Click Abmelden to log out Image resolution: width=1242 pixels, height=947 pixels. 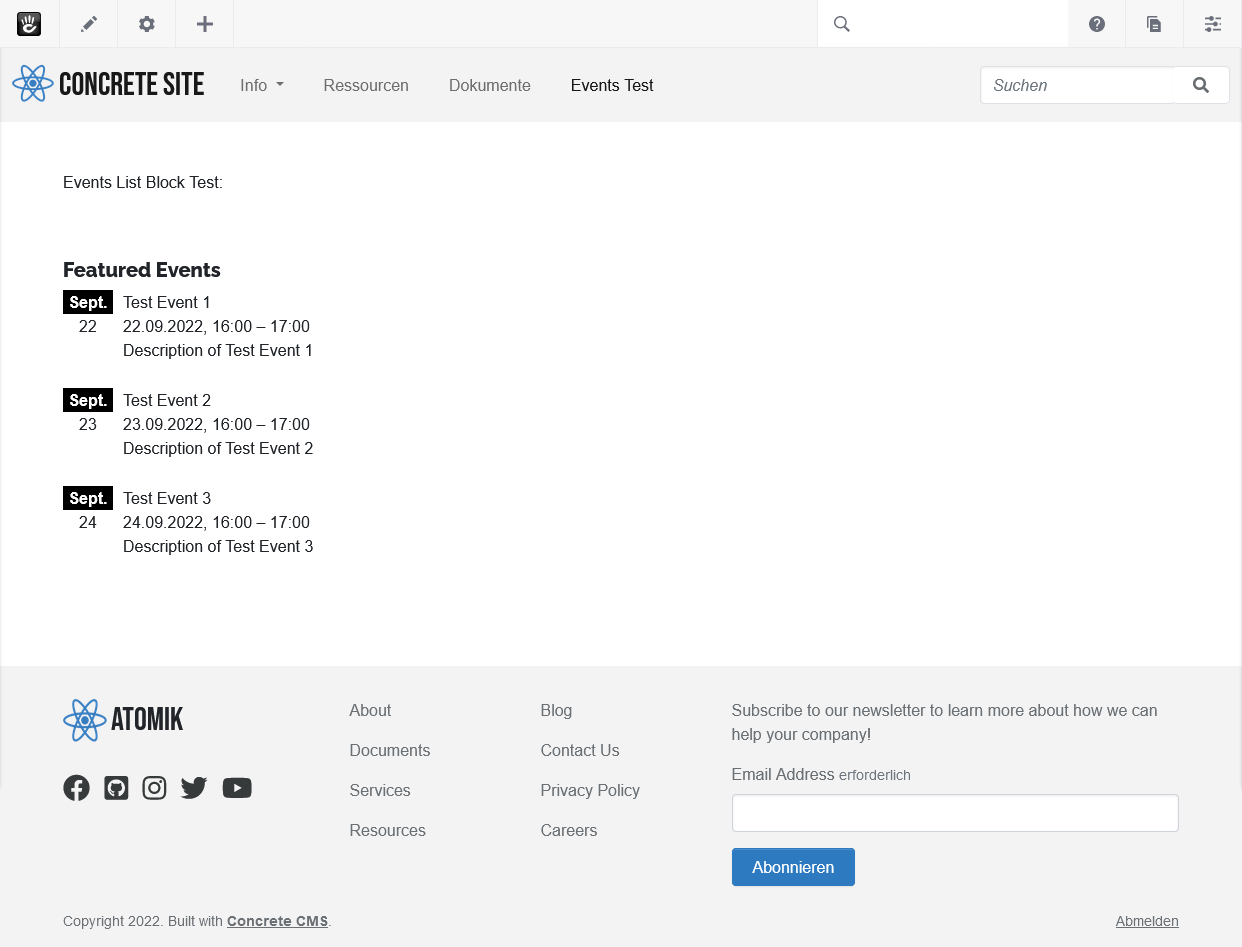tap(1146, 921)
